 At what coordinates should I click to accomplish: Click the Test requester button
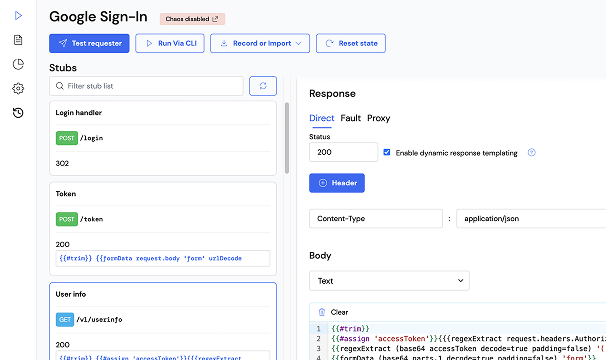[89, 43]
